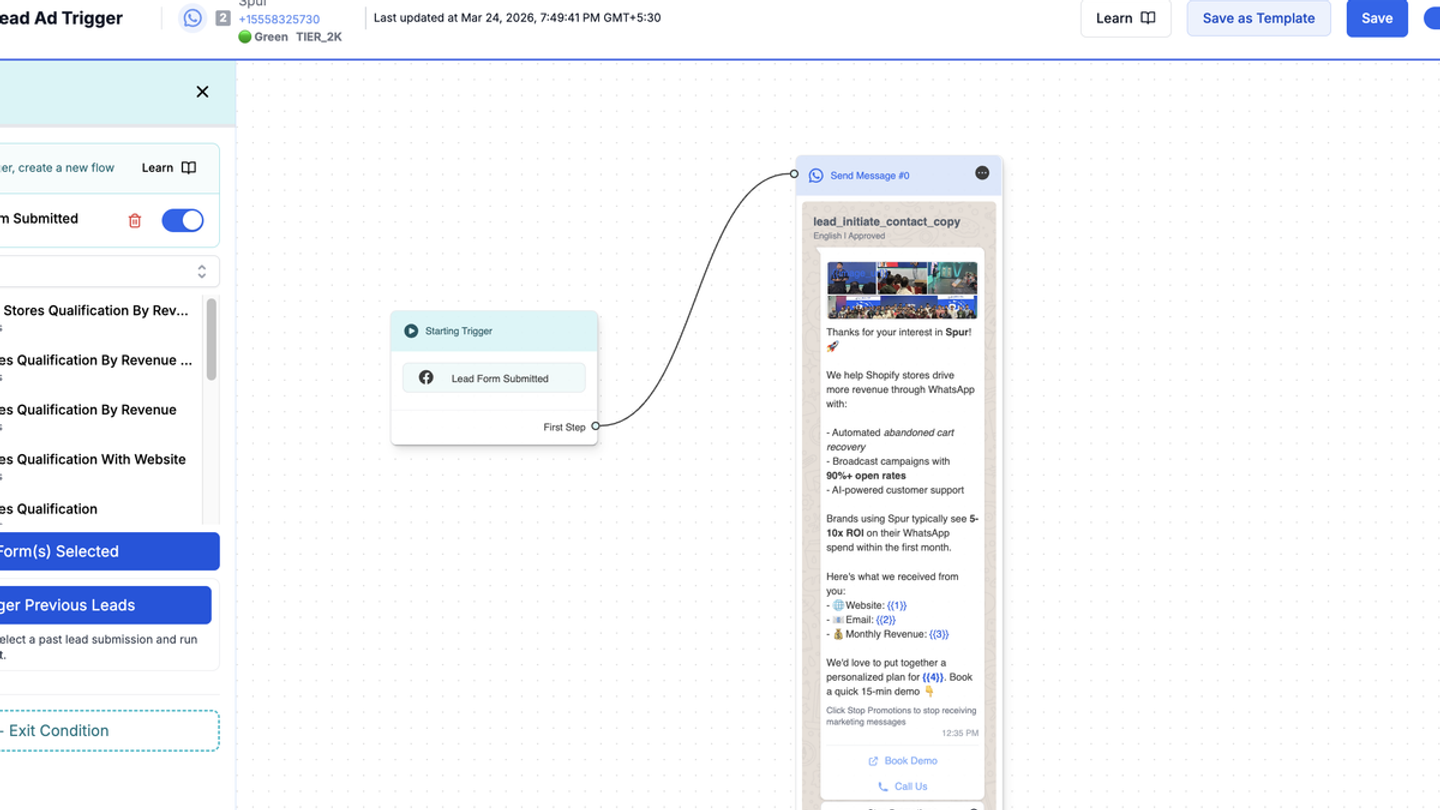
Task: Open Send Message #0 options menu
Action: click(982, 173)
